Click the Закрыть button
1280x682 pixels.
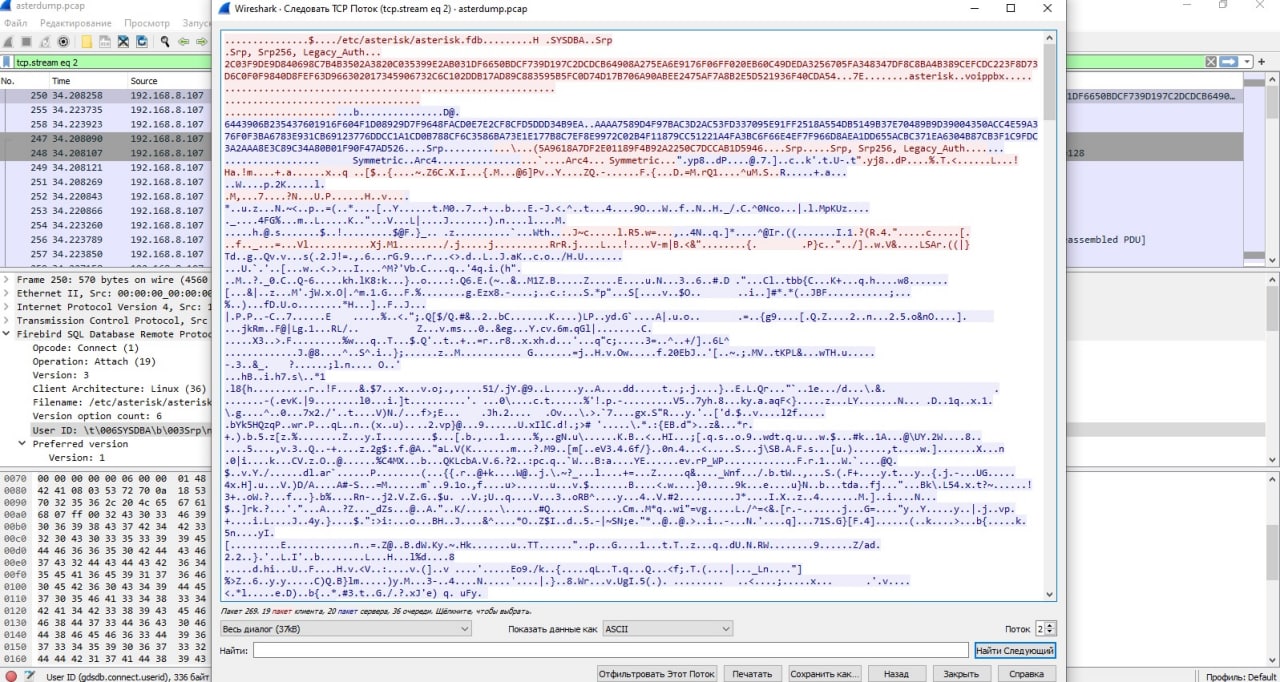pos(961,674)
